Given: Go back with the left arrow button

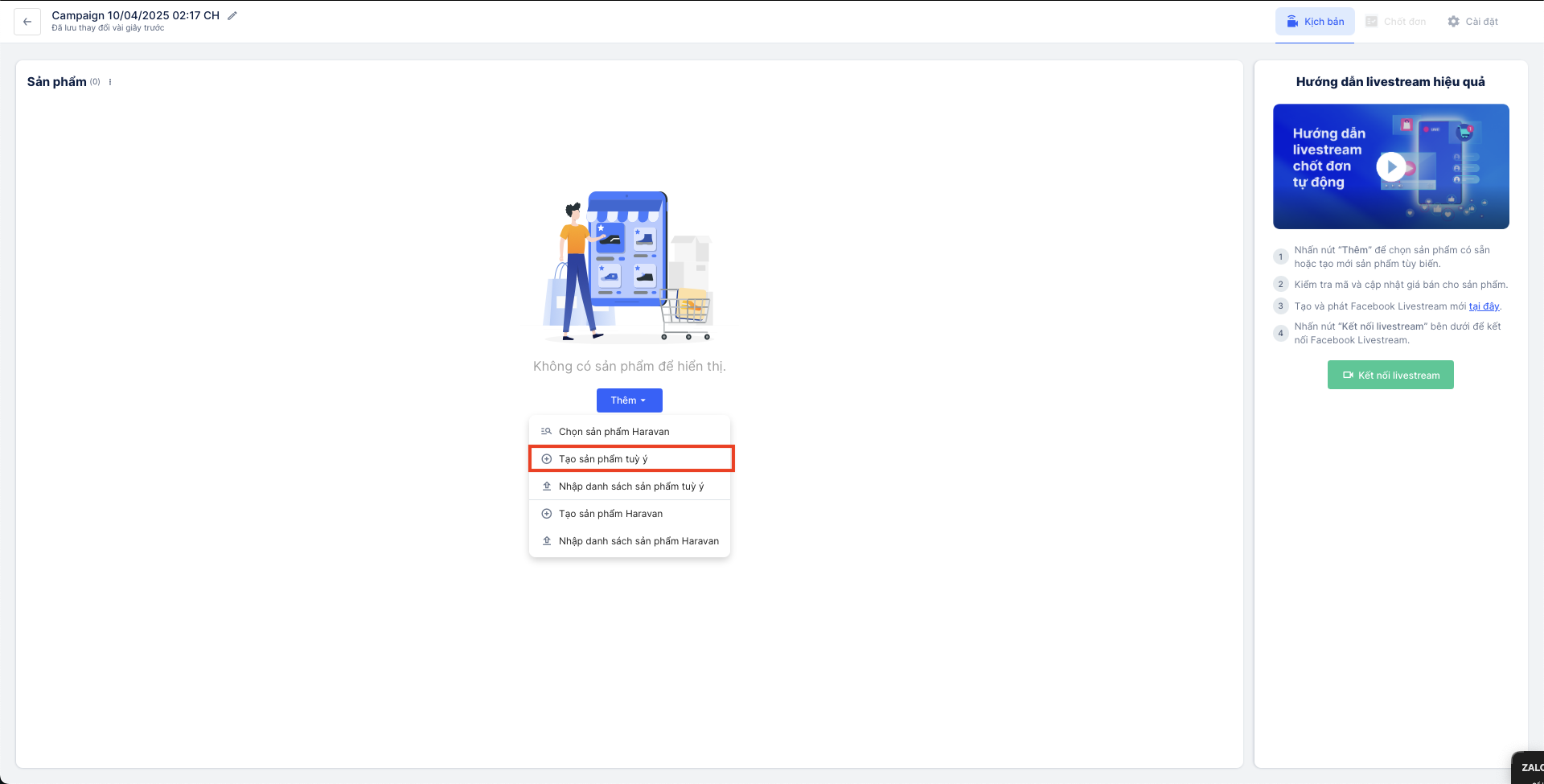Looking at the screenshot, I should point(27,22).
